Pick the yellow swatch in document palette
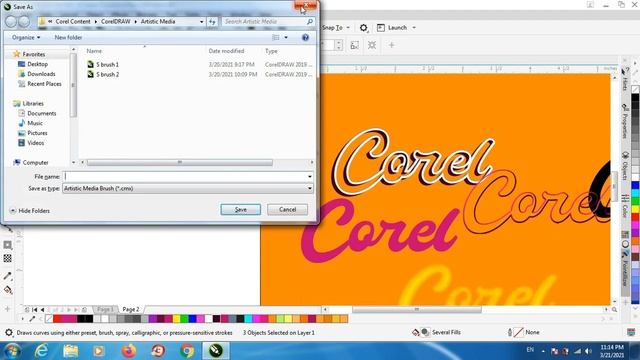Screen dimensions: 640x360 pyautogui.click(x=176, y=318)
